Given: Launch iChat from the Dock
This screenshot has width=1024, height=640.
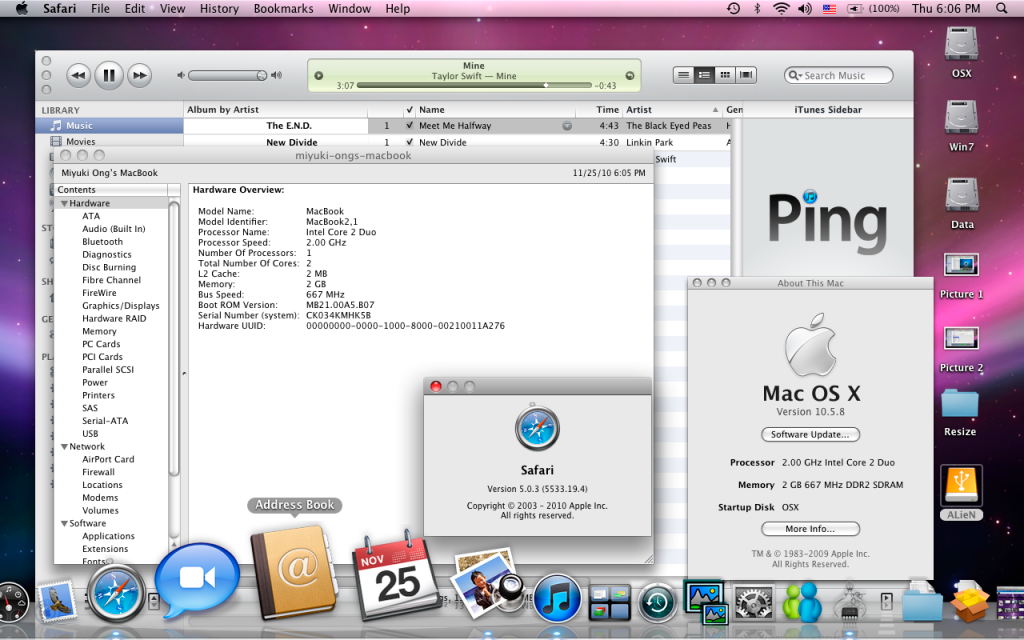Looking at the screenshot, I should click(197, 581).
